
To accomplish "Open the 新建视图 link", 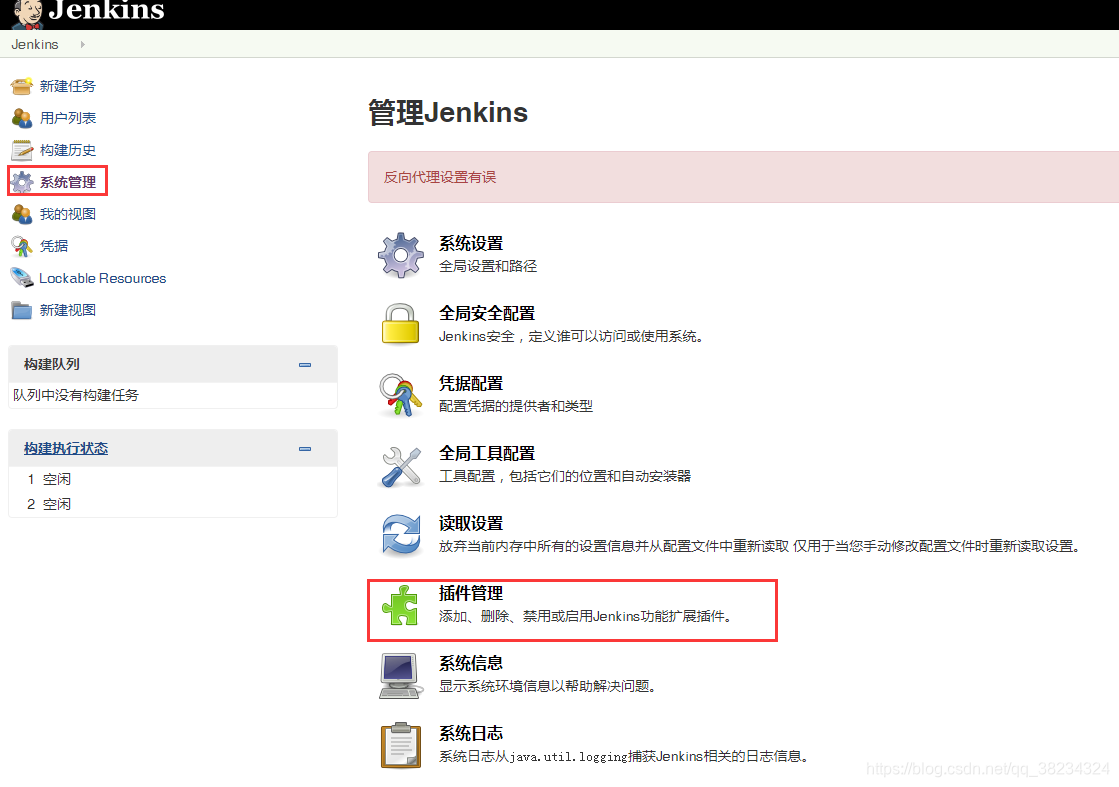I will (x=68, y=310).
